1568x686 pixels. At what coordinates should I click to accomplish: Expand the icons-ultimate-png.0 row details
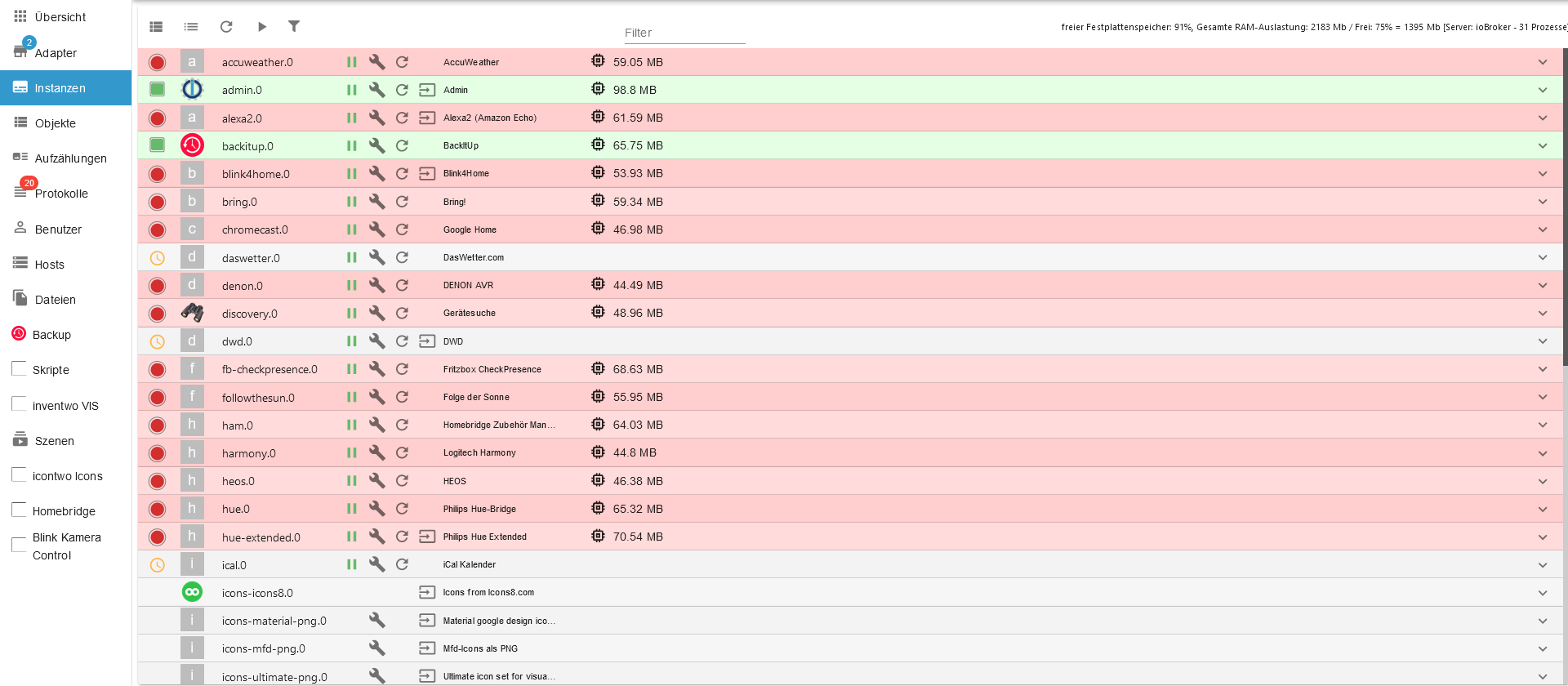1543,676
